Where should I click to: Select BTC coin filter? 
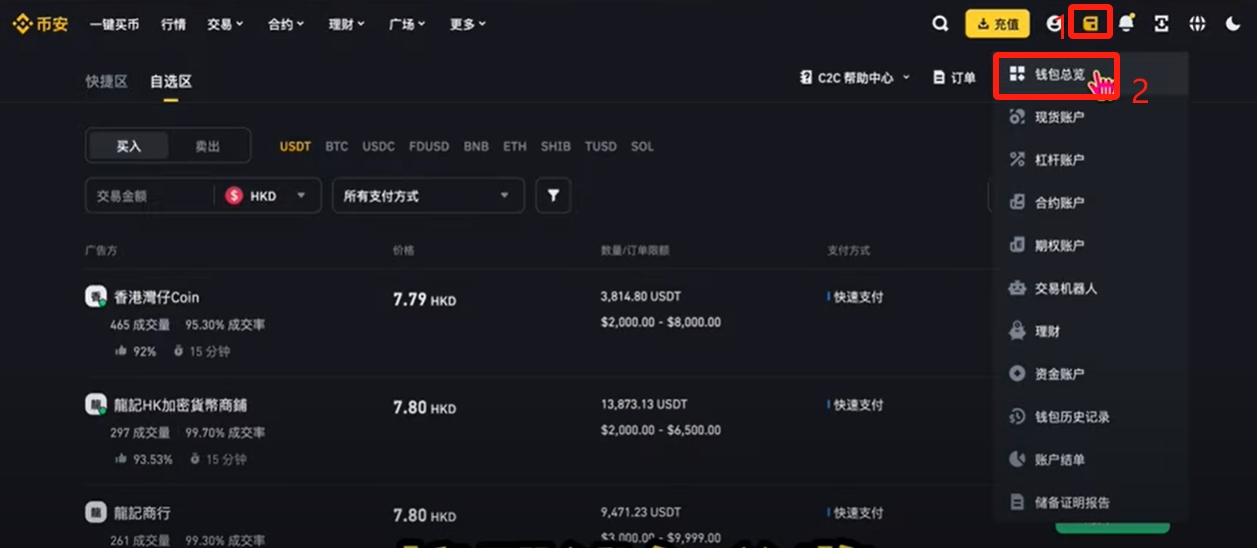337,146
